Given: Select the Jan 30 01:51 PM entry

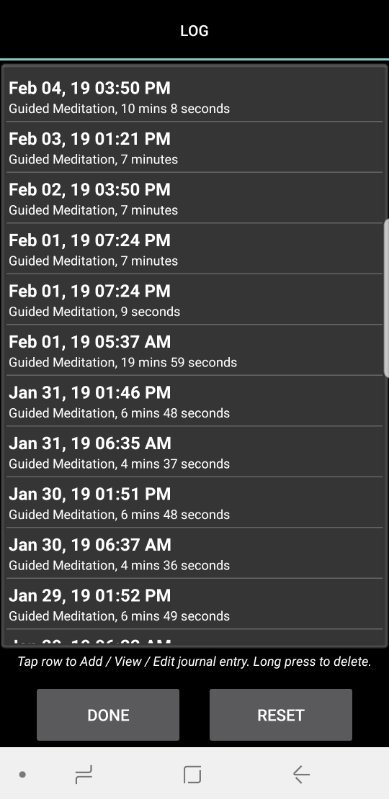Looking at the screenshot, I should pos(194,502).
